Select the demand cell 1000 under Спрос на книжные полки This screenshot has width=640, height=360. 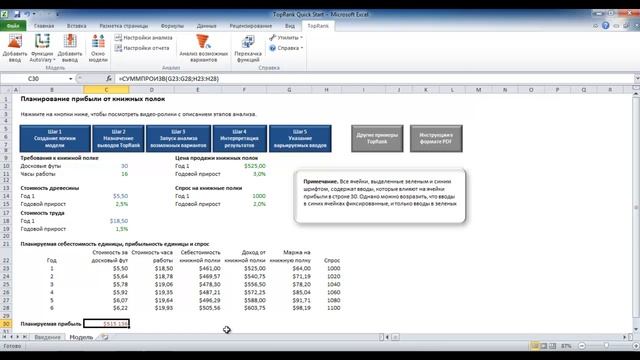click(x=244, y=196)
